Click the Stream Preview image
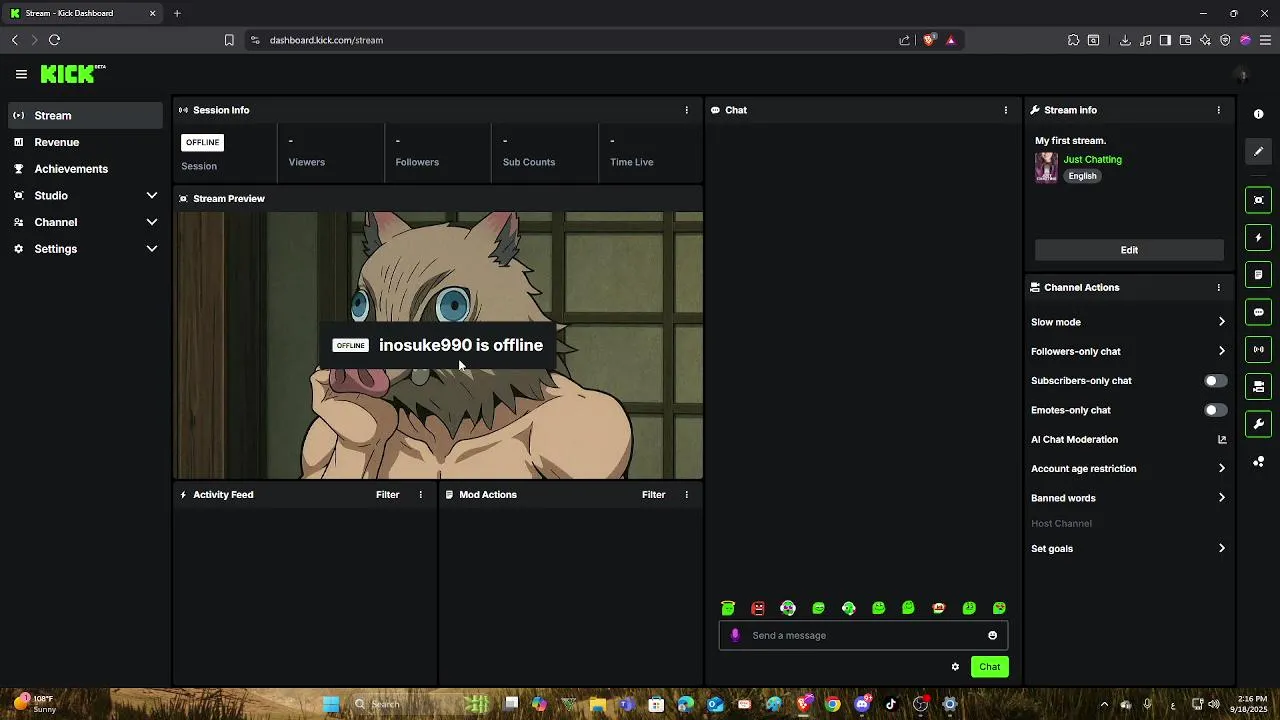 click(439, 345)
